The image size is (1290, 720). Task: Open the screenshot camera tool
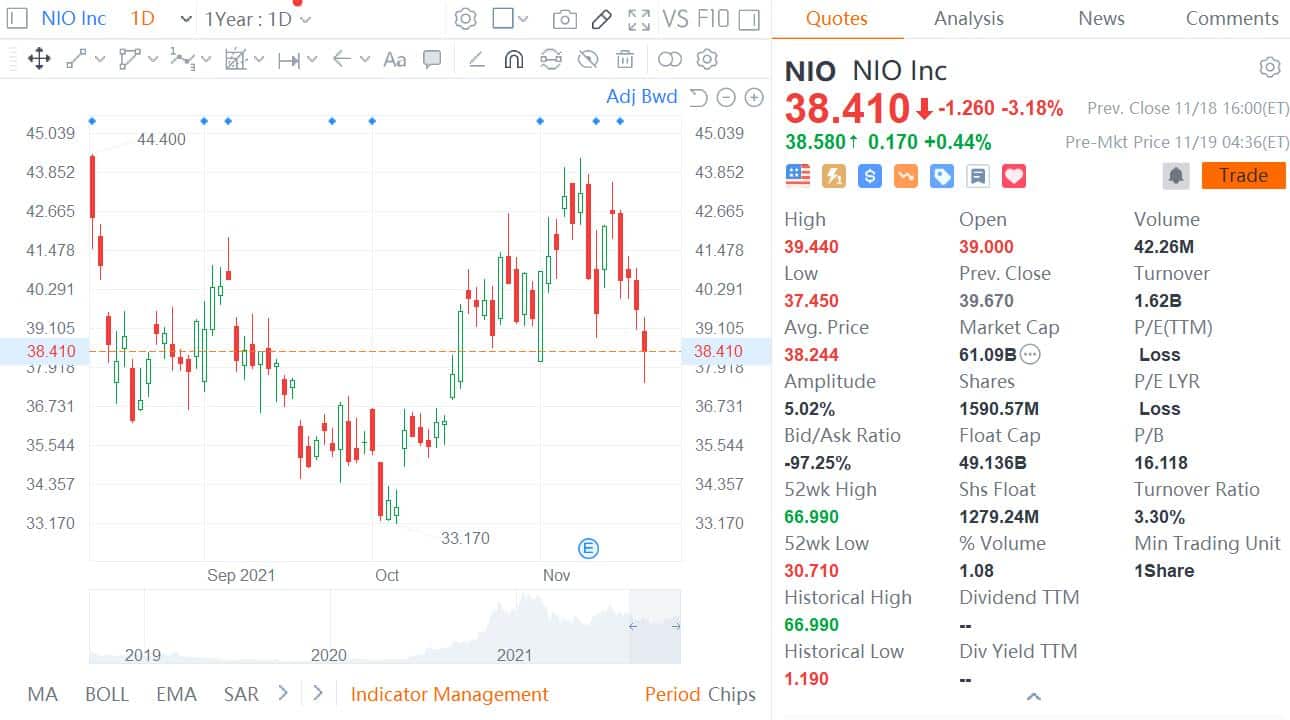pos(563,18)
